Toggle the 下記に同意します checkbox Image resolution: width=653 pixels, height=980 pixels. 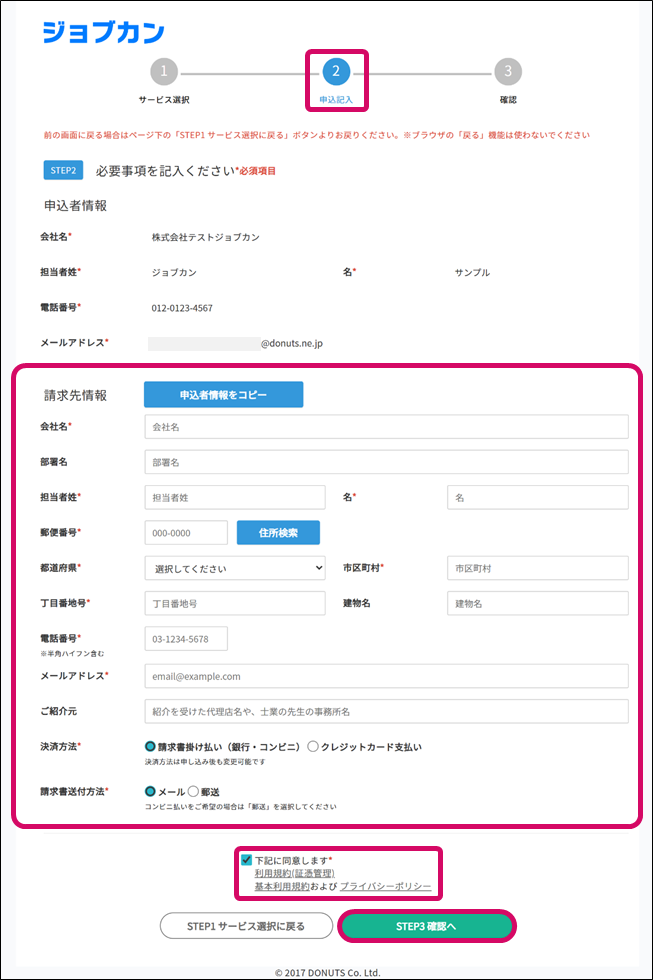(x=247, y=859)
